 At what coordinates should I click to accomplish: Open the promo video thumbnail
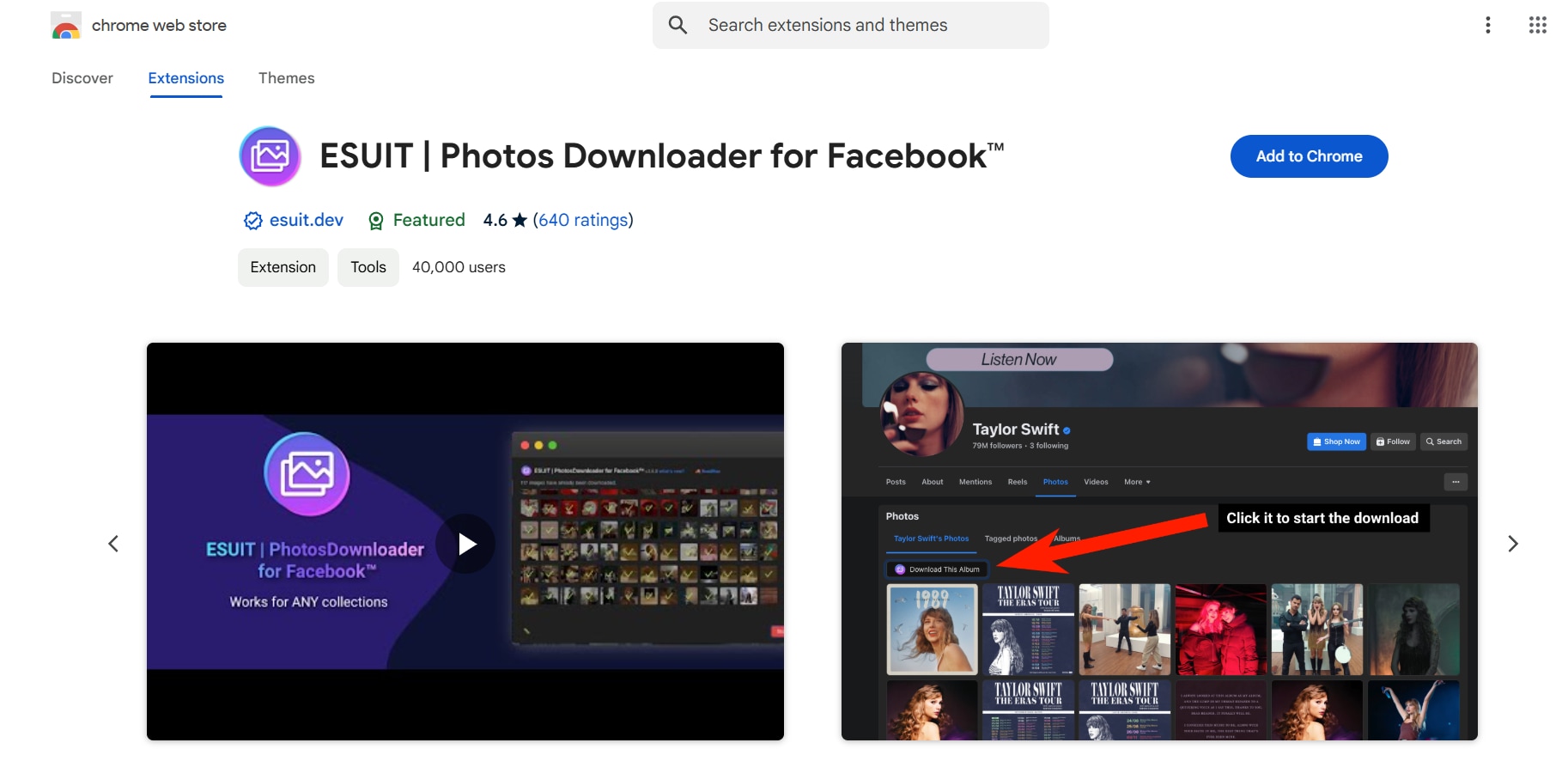point(465,542)
